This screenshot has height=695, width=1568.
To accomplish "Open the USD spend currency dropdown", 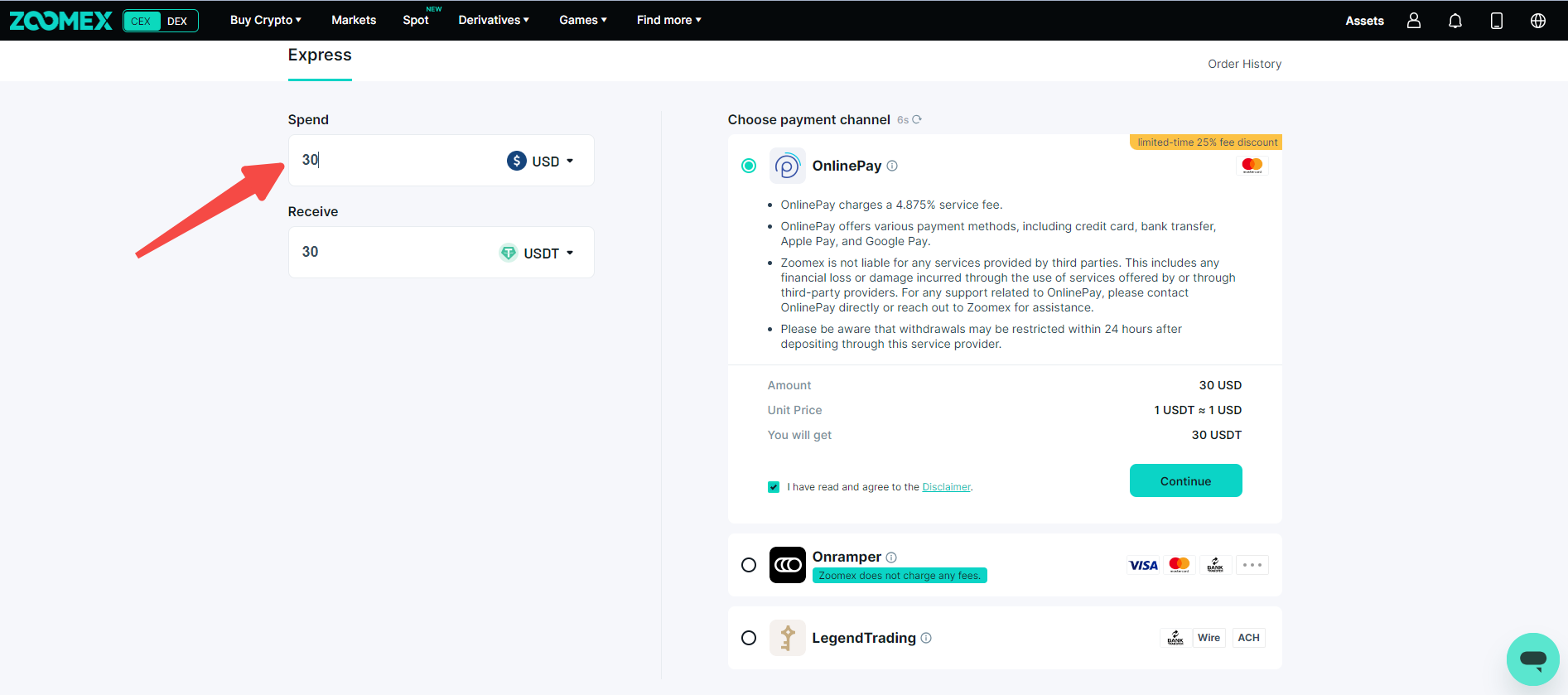I will [x=541, y=161].
